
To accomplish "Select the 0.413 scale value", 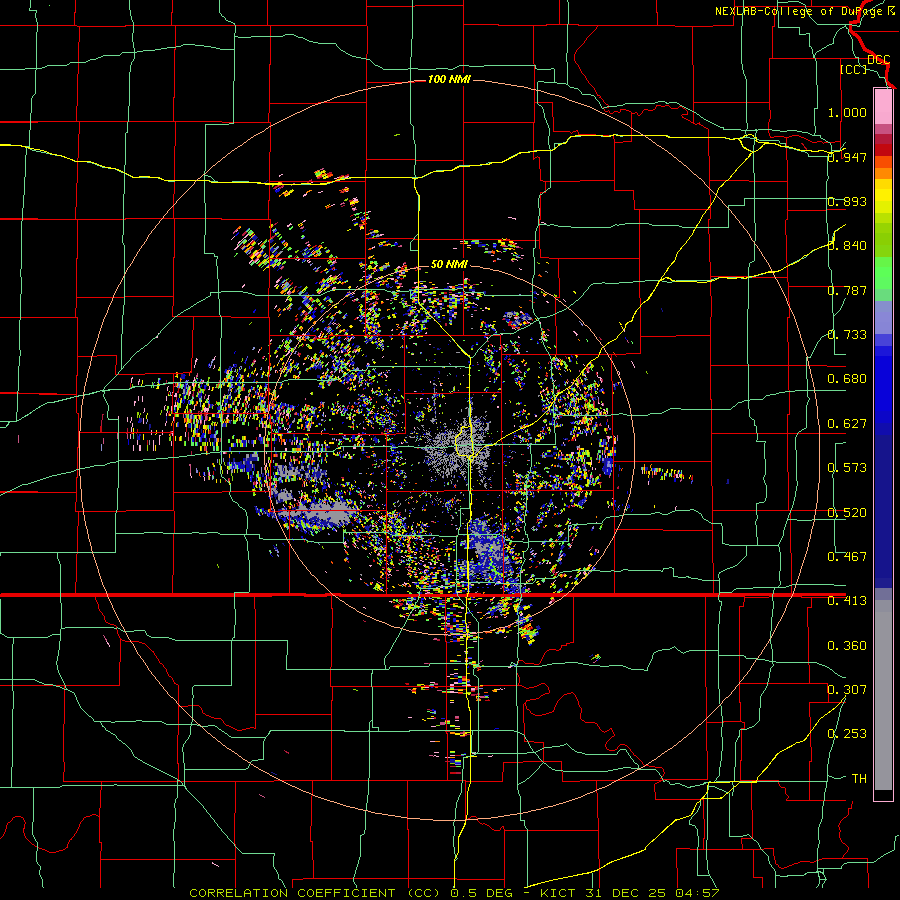I will (x=847, y=601).
